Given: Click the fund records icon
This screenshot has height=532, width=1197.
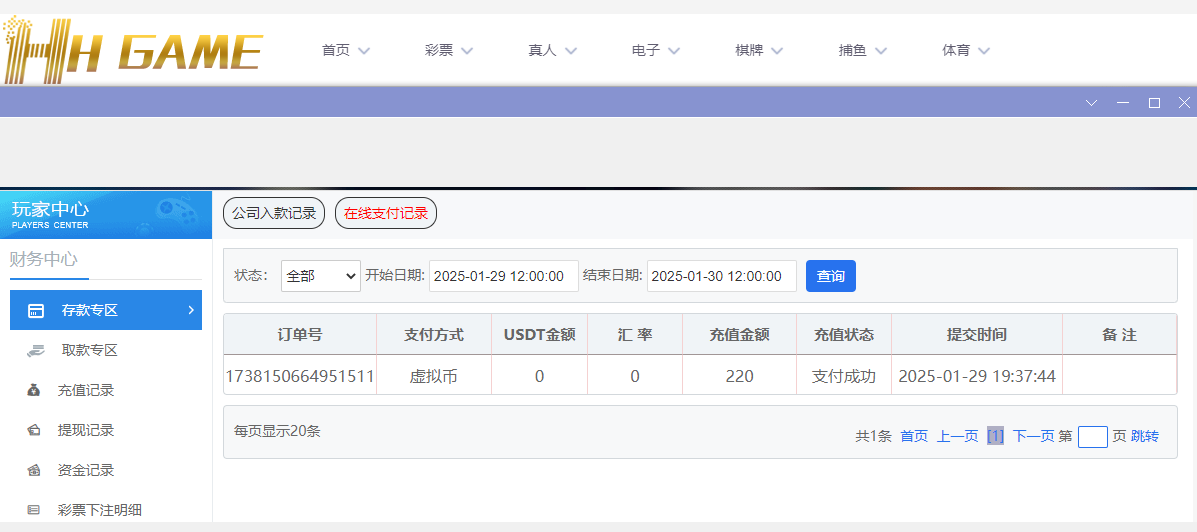Looking at the screenshot, I should click(x=34, y=470).
